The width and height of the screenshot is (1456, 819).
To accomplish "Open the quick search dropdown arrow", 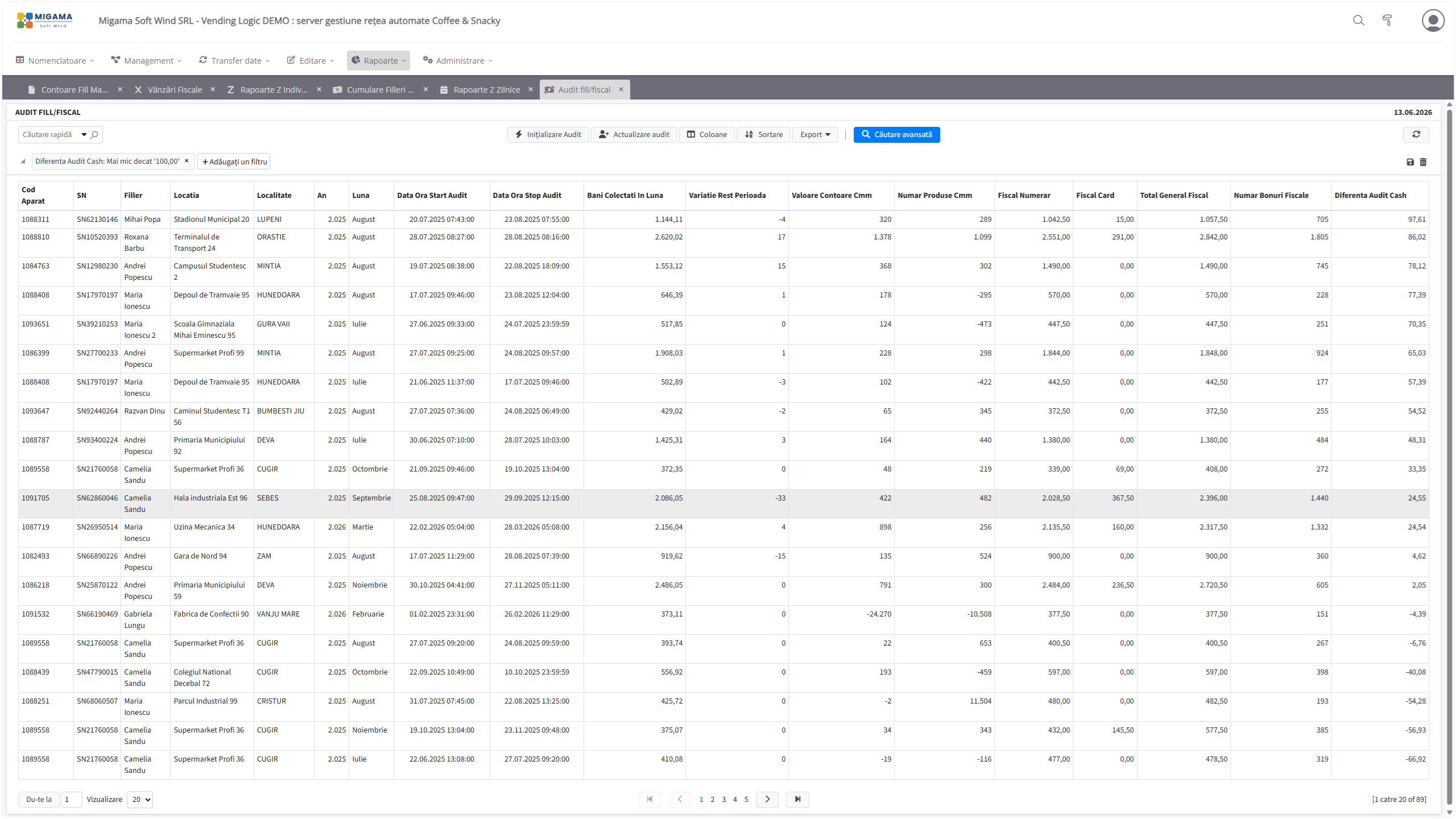I will 84,135.
